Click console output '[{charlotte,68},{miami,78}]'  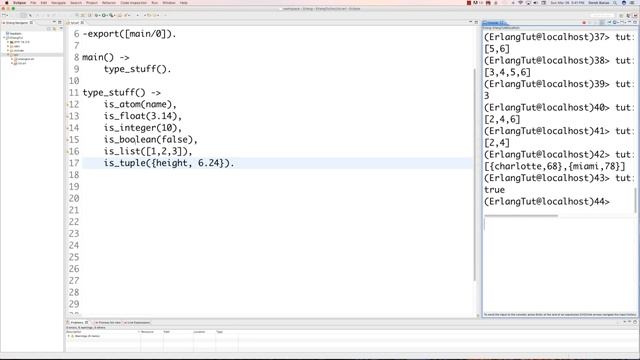(x=555, y=166)
